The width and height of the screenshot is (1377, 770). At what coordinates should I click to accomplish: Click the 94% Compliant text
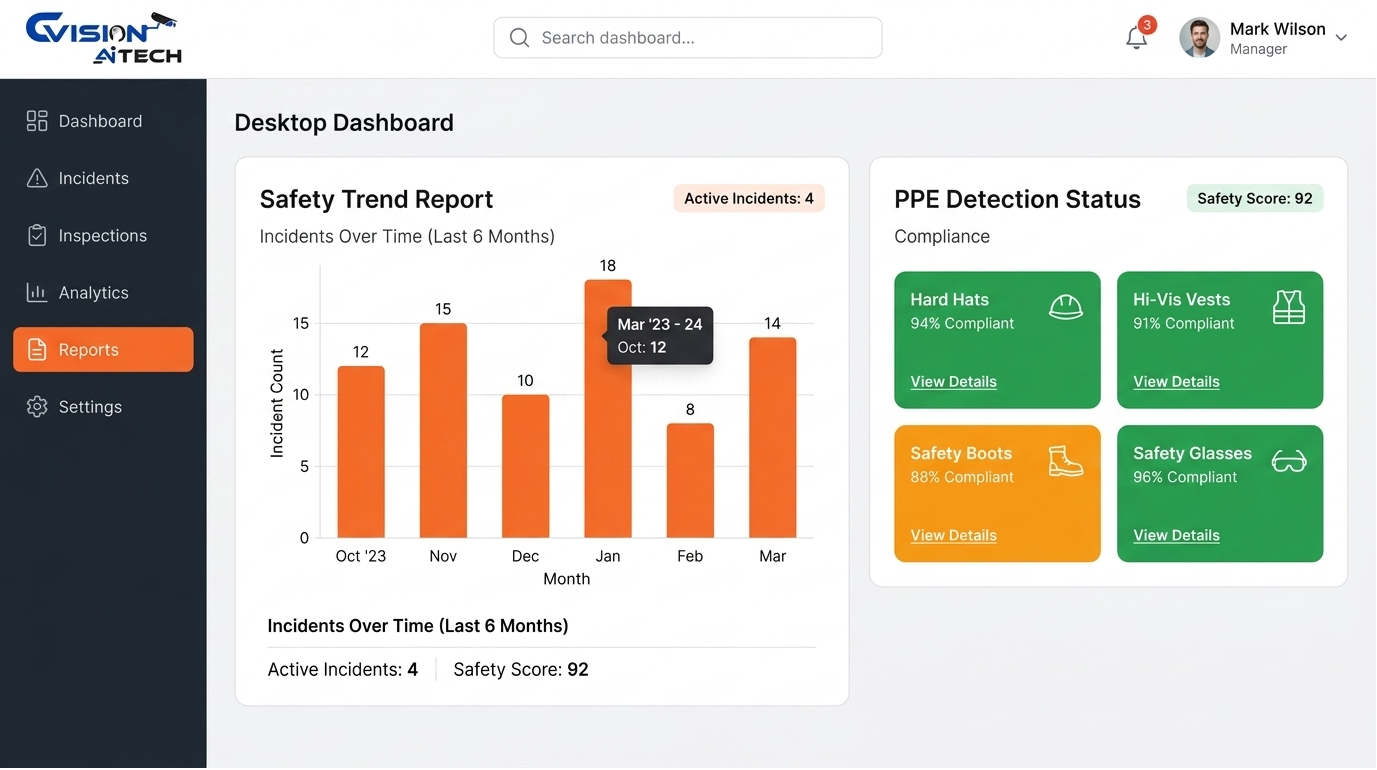[962, 324]
